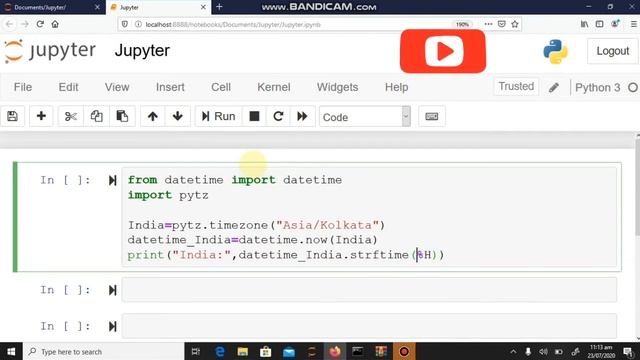The image size is (640, 360).
Task: Cut selected cells with the scissors icon
Action: pos(71,116)
